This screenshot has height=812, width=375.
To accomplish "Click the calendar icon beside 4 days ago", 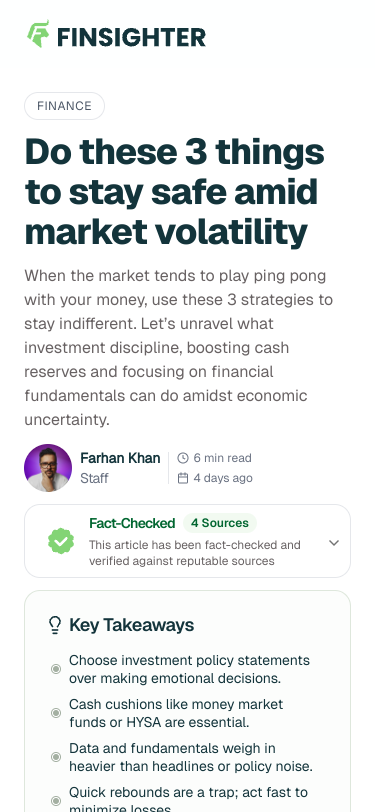I will [183, 478].
